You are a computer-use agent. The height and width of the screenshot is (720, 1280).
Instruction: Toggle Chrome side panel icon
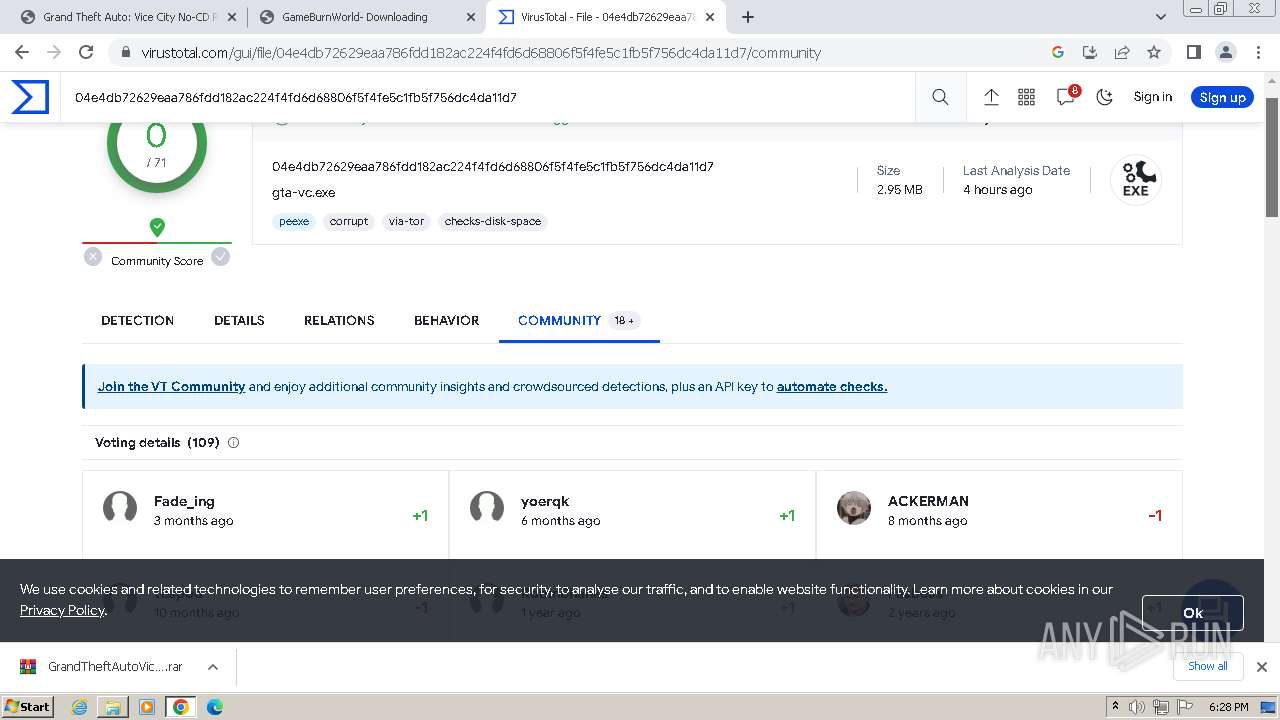pos(1193,52)
